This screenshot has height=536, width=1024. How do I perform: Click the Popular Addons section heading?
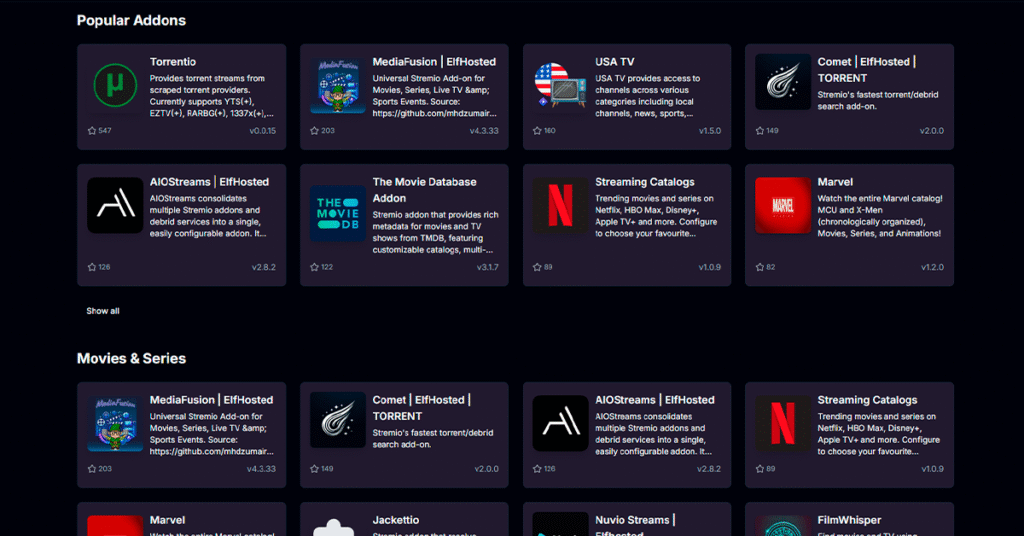click(x=131, y=20)
